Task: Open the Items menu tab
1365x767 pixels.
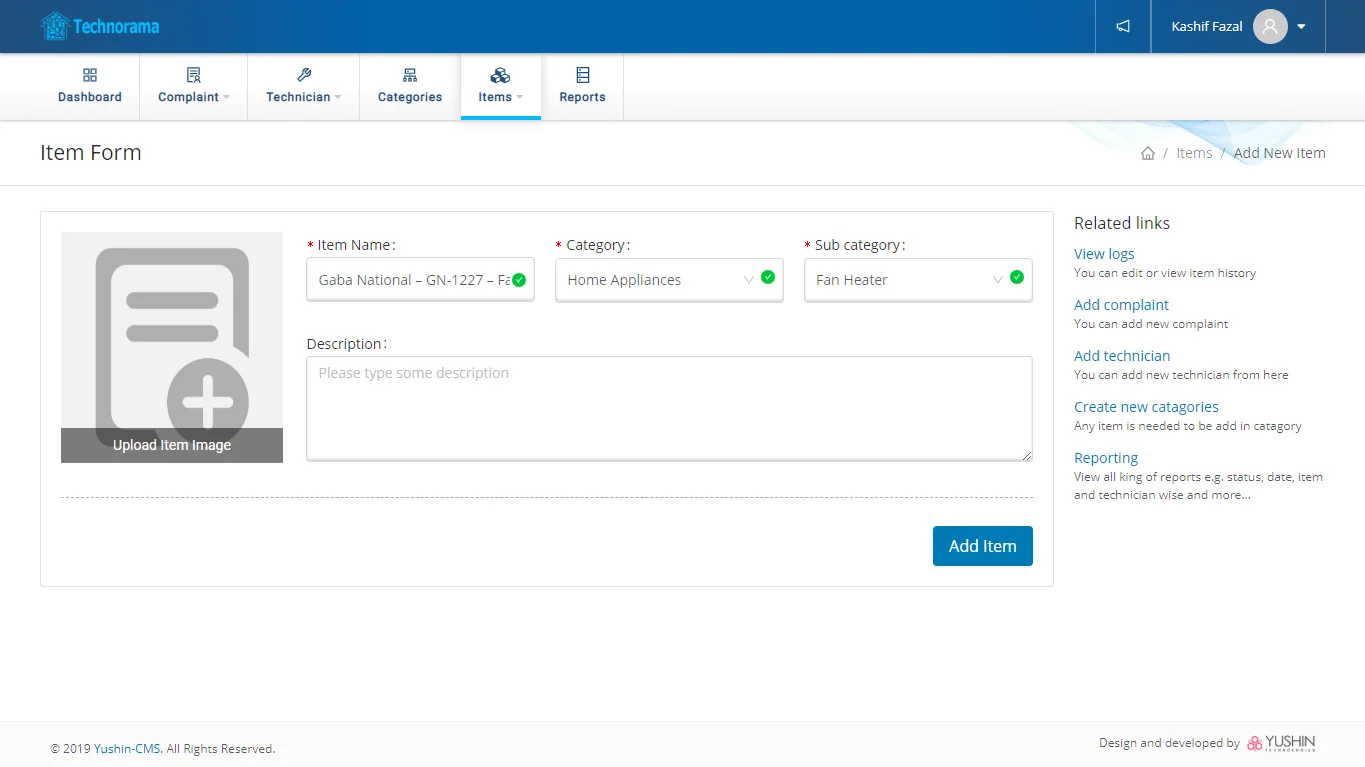Action: click(x=500, y=87)
